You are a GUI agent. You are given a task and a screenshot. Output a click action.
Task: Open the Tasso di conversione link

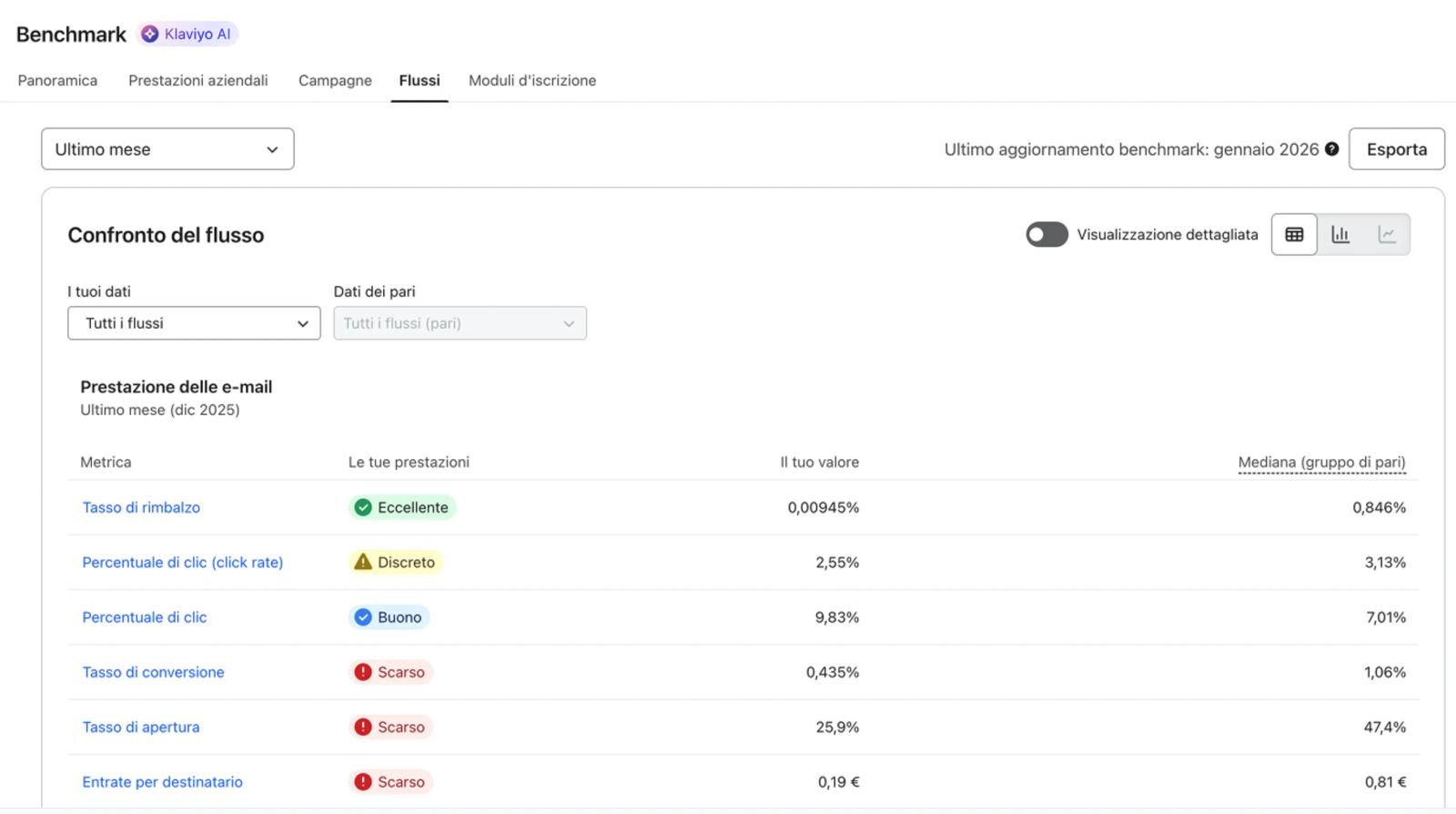(153, 672)
